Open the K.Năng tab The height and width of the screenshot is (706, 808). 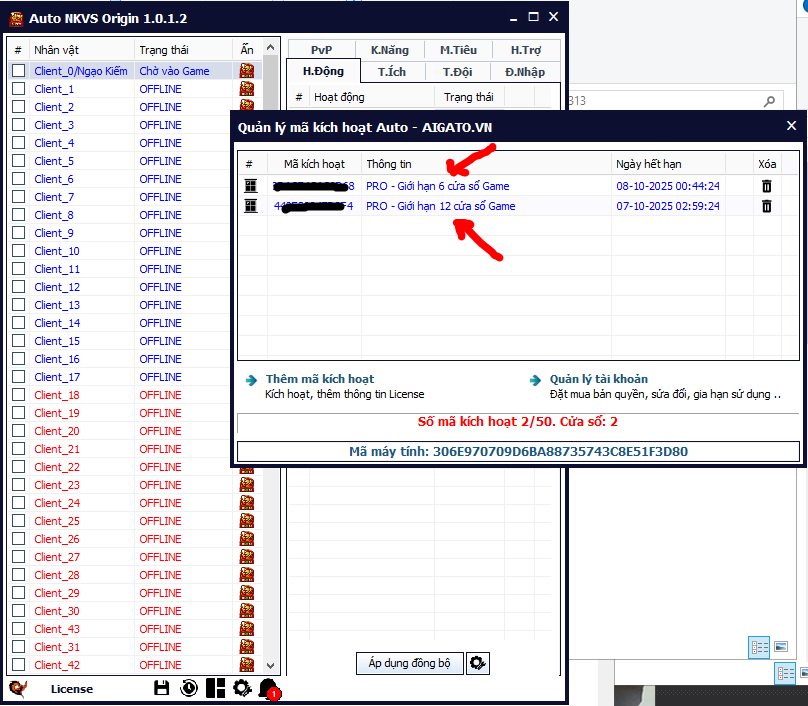coord(390,50)
